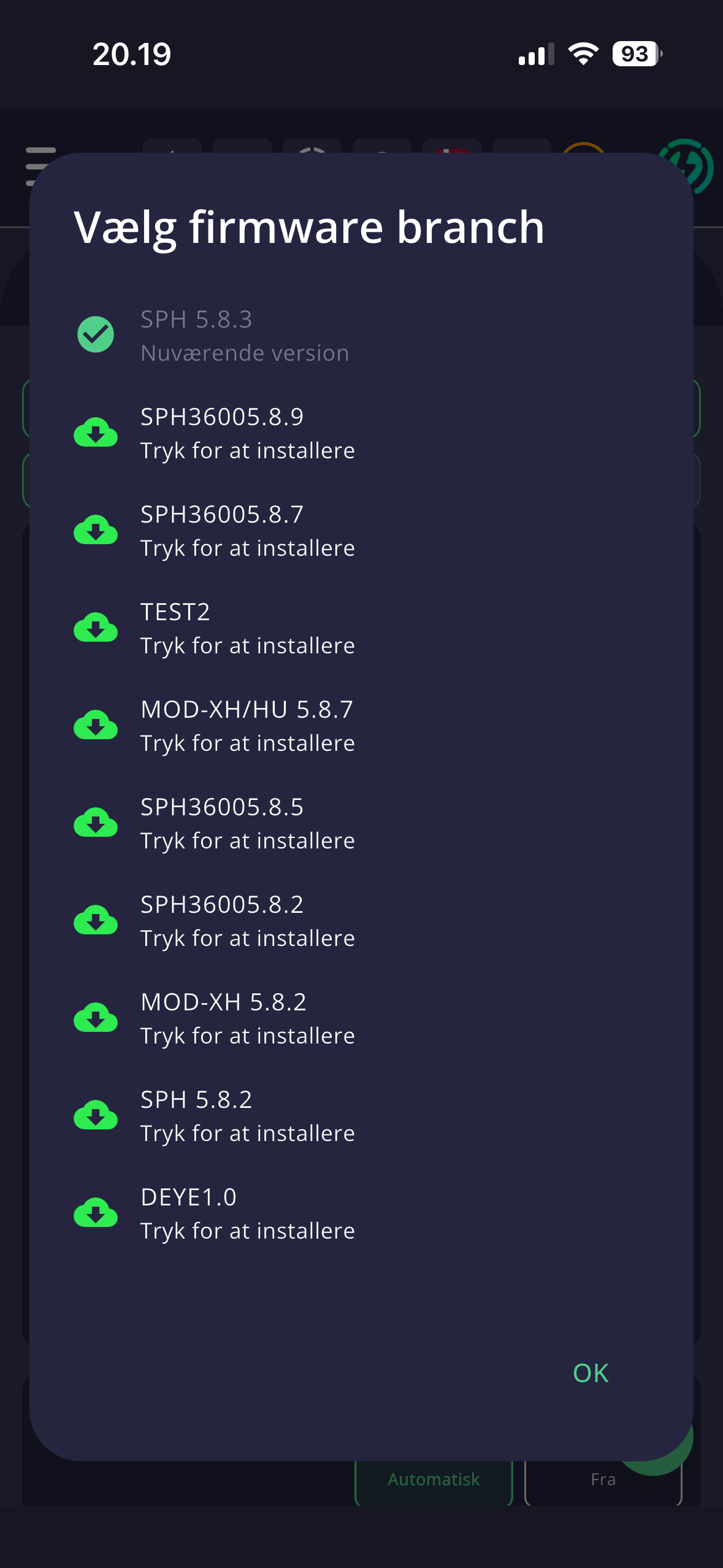Tap the battery indicator in status bar
The image size is (723, 1568).
[637, 54]
